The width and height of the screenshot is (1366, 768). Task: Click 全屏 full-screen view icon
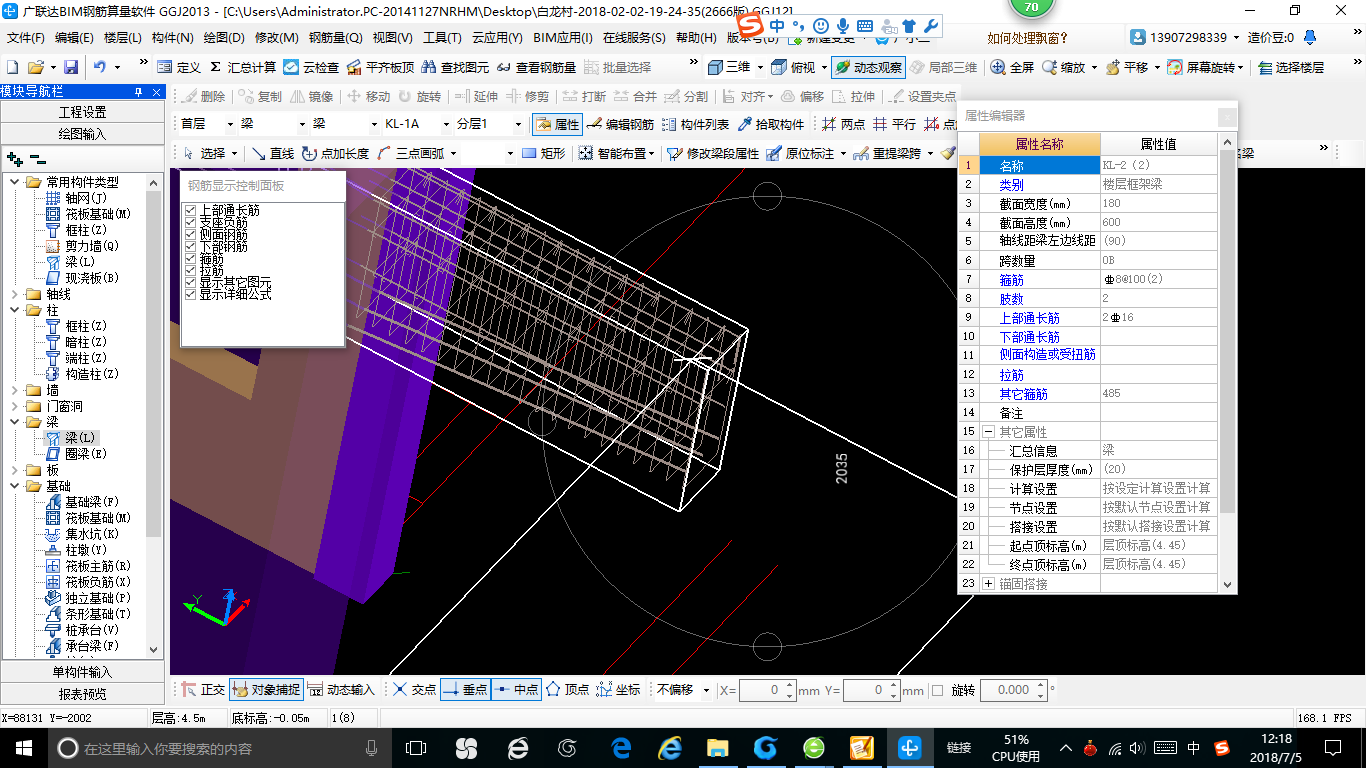pos(1012,67)
